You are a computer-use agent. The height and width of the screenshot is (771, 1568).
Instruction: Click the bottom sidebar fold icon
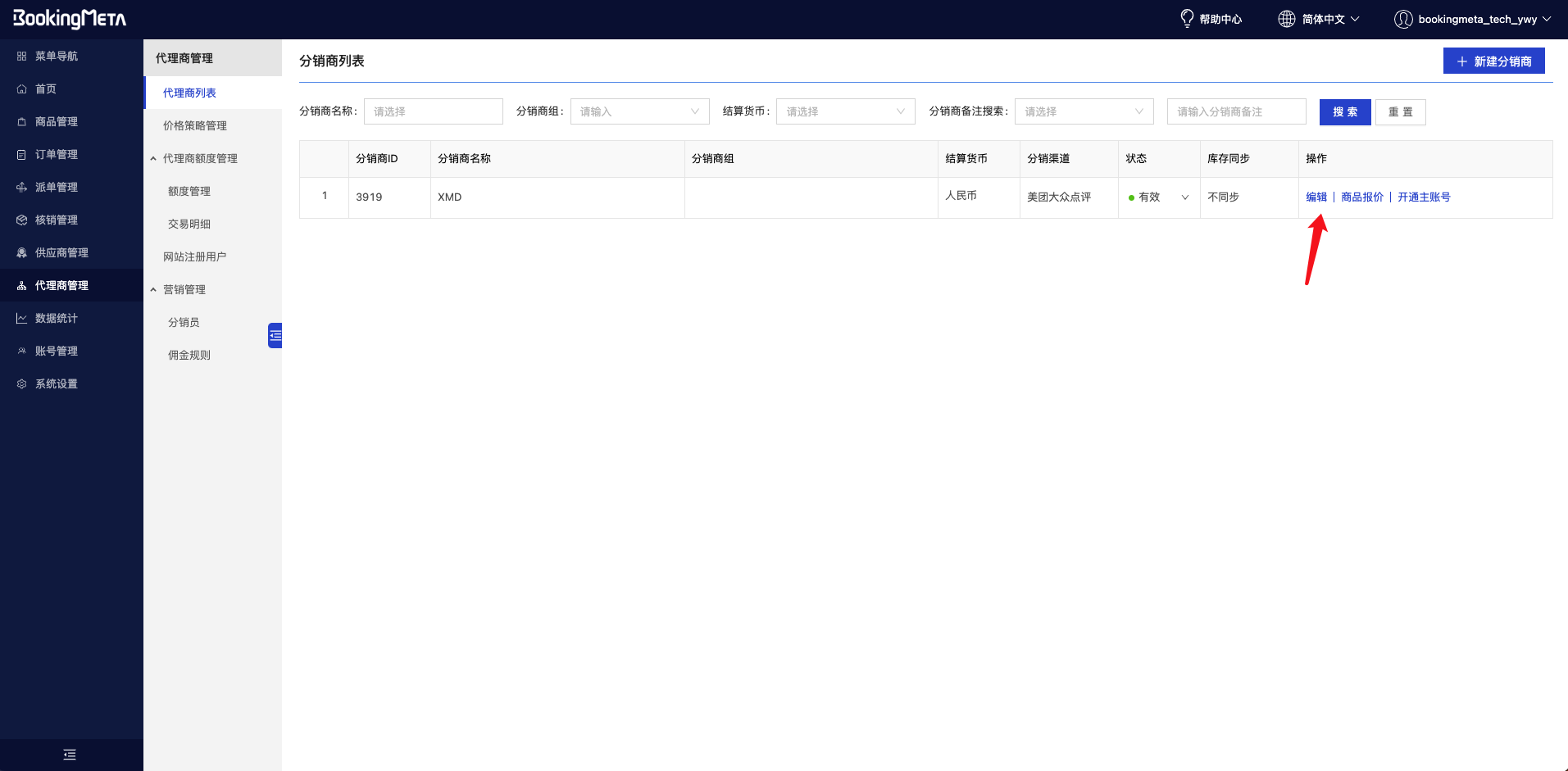70,755
